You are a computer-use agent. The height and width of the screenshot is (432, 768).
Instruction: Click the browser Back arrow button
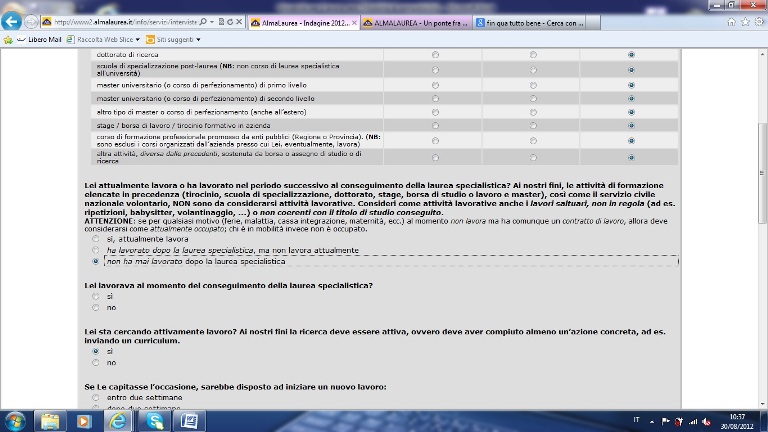[13, 22]
